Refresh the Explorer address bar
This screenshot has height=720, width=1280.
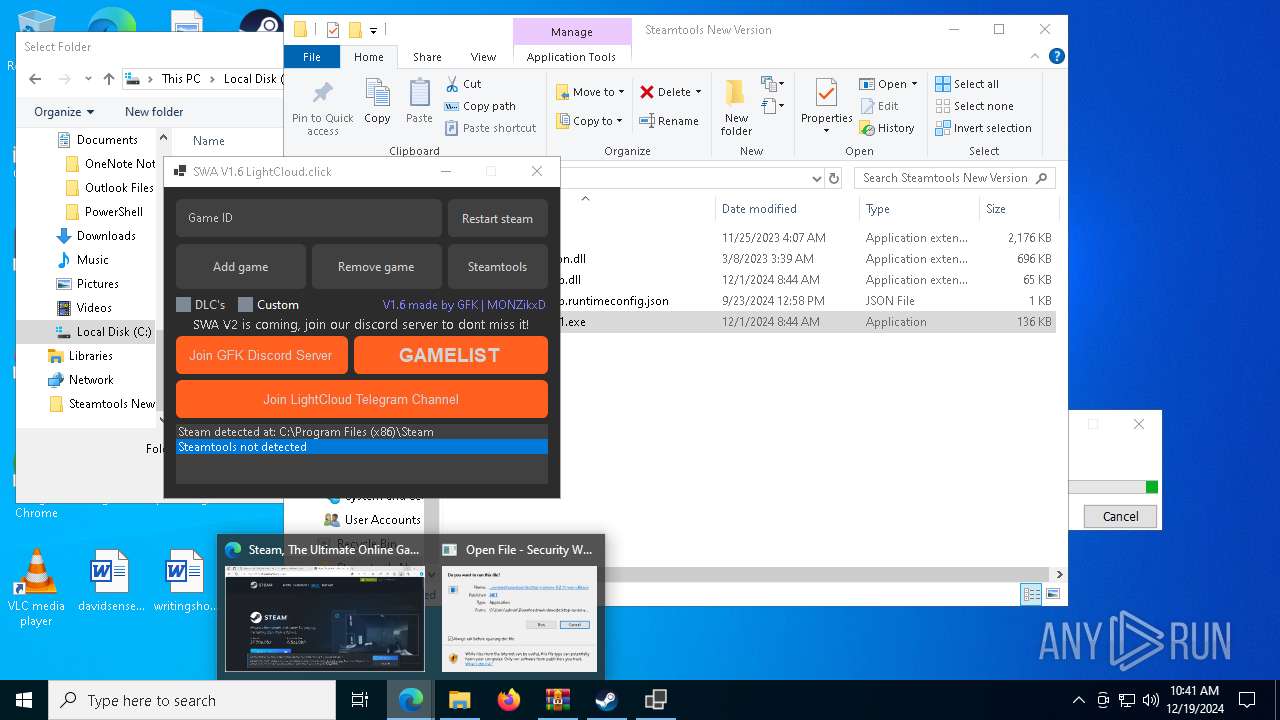[834, 178]
